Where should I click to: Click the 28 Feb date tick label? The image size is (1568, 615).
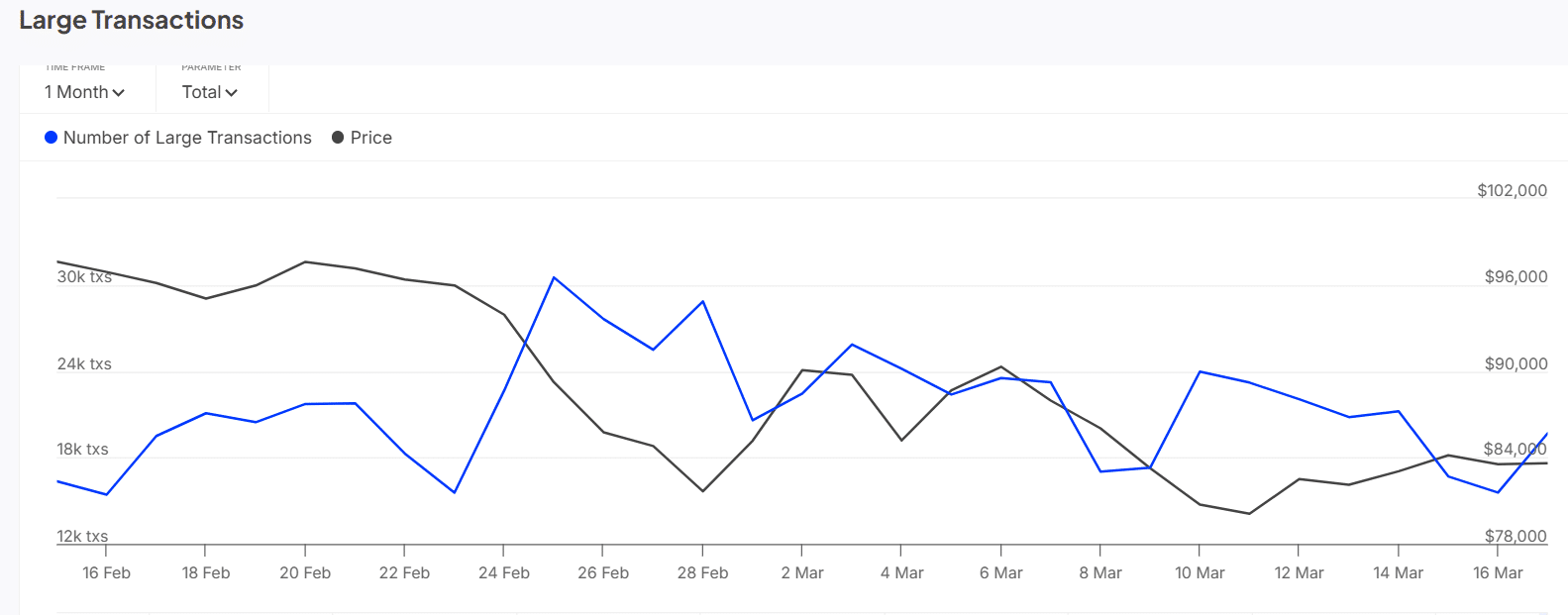point(702,573)
